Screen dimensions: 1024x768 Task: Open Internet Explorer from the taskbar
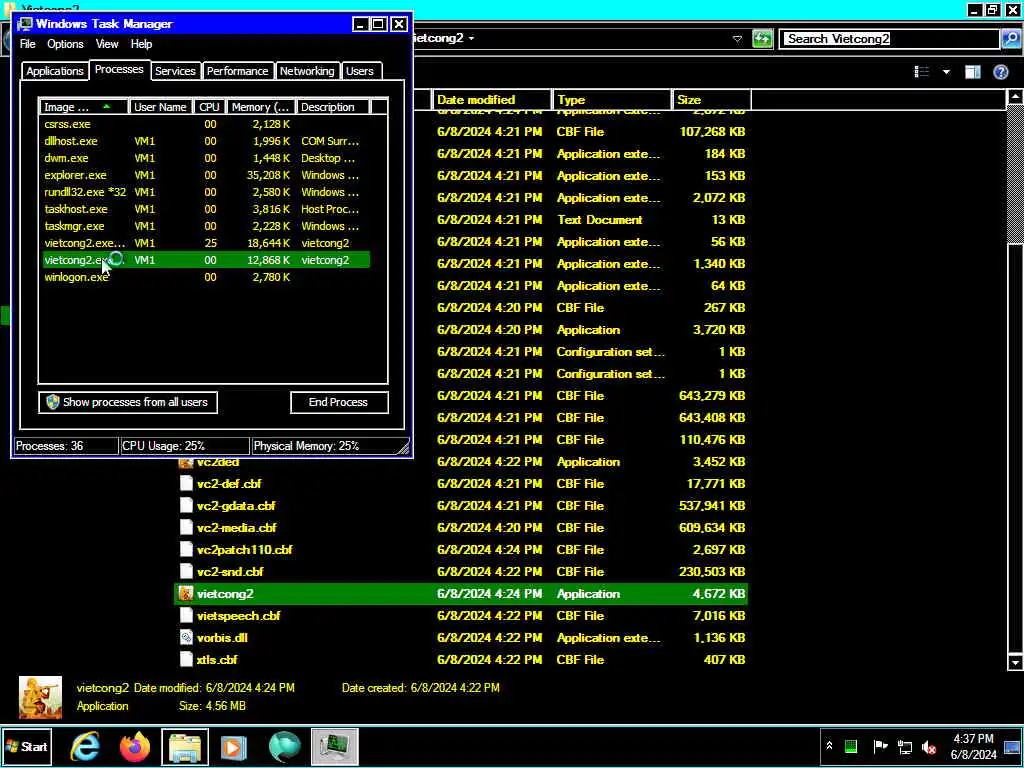coord(85,746)
